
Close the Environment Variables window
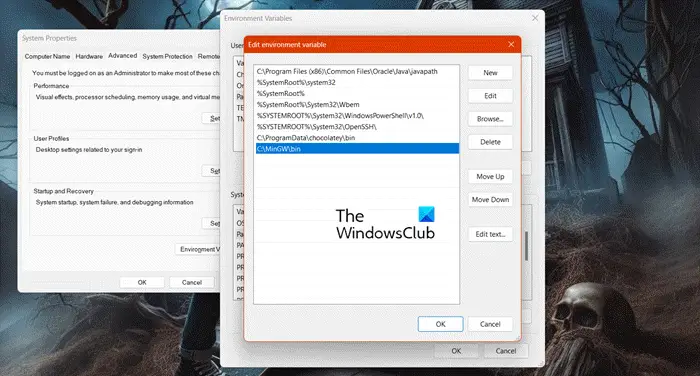click(x=535, y=18)
